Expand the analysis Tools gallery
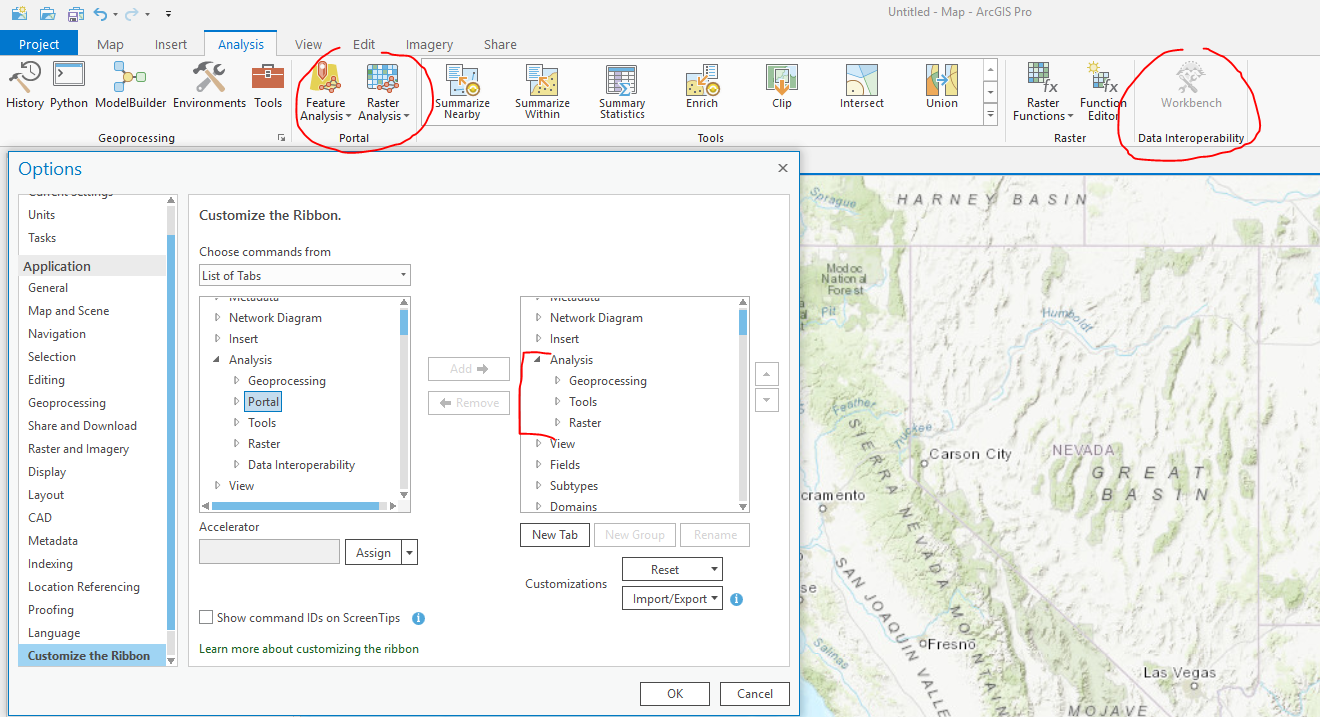This screenshot has height=717, width=1320. pyautogui.click(x=991, y=115)
